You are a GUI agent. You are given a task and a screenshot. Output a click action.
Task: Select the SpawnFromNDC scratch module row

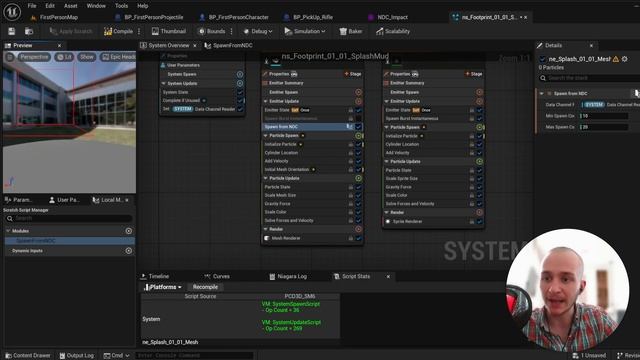tap(69, 241)
